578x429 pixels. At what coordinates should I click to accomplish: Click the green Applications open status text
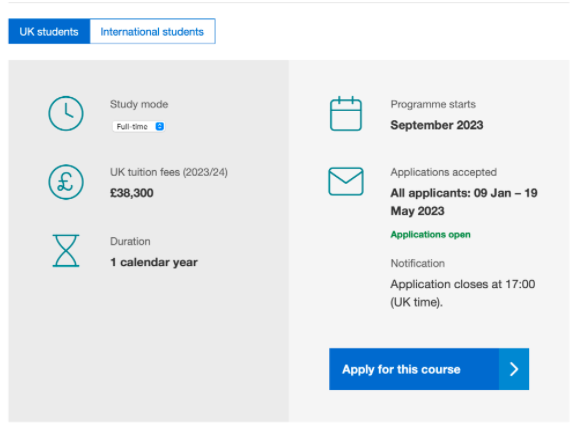(x=431, y=234)
